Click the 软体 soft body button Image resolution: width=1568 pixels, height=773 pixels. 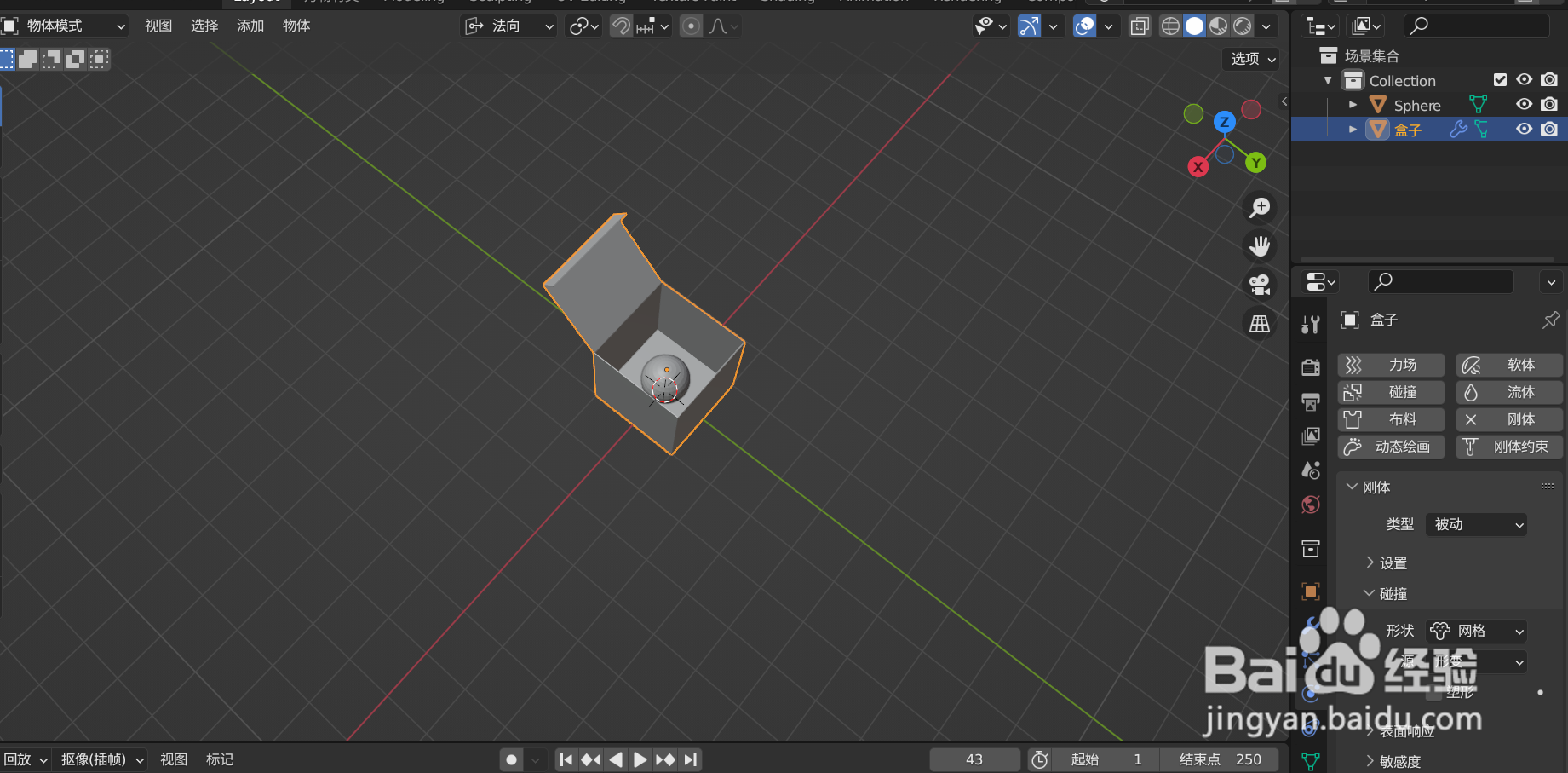click(x=1509, y=365)
